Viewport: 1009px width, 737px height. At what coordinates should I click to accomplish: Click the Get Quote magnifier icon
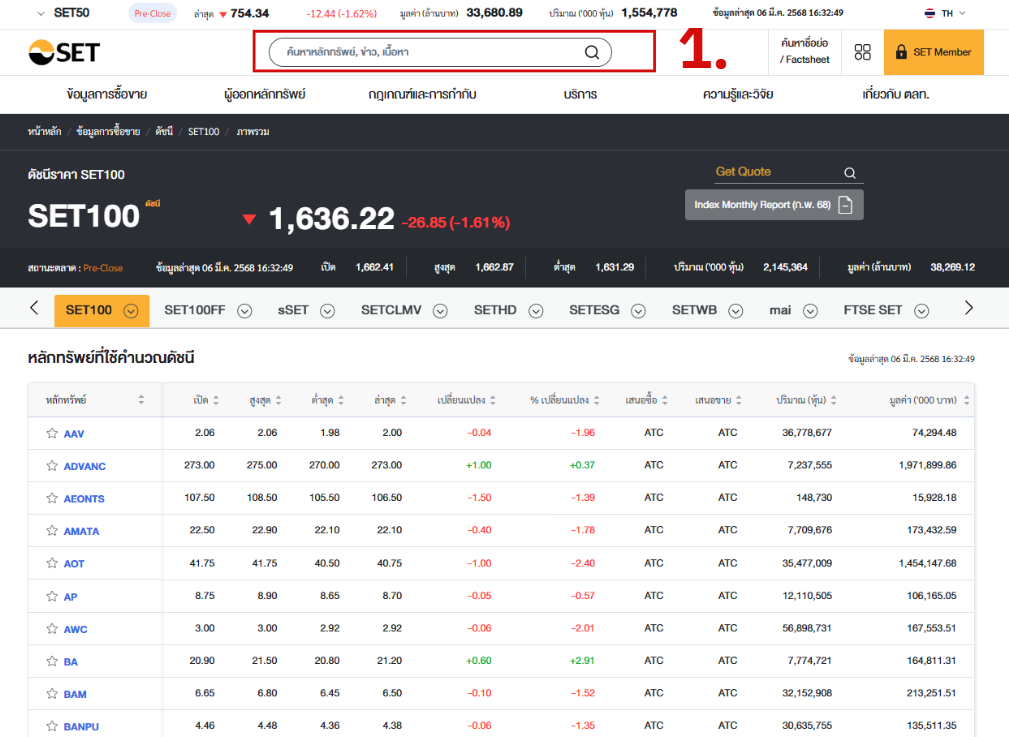click(x=849, y=173)
